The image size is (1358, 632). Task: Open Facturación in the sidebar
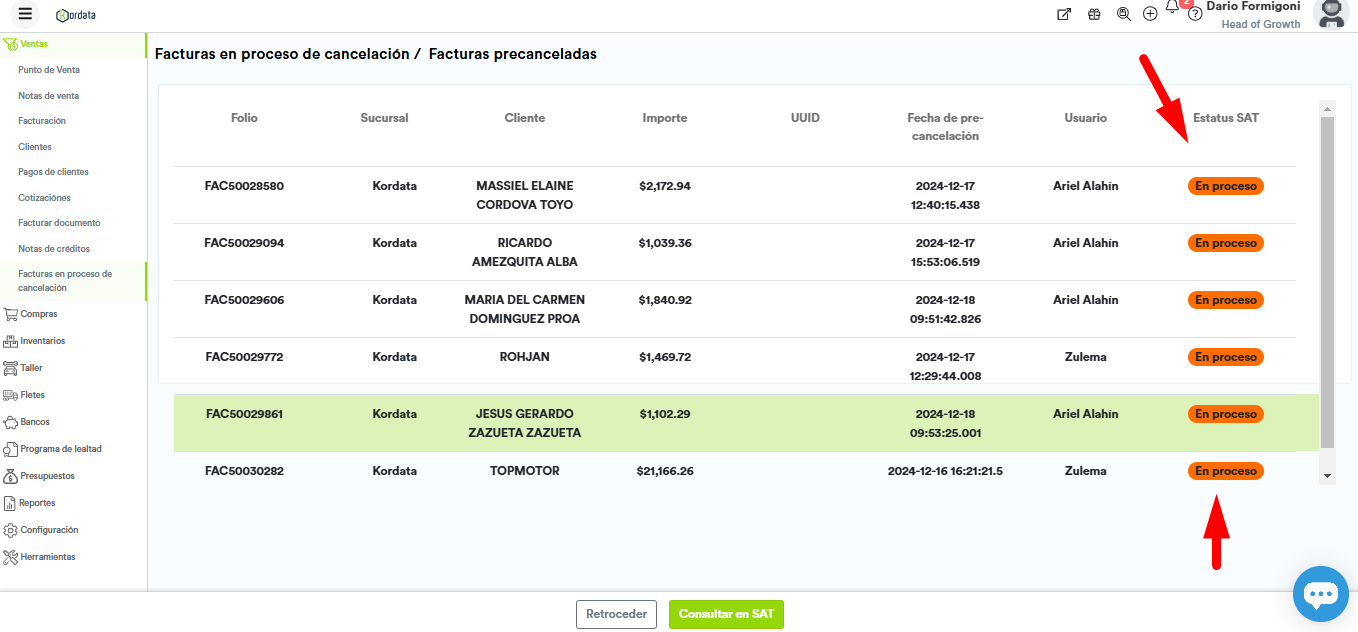[x=42, y=121]
